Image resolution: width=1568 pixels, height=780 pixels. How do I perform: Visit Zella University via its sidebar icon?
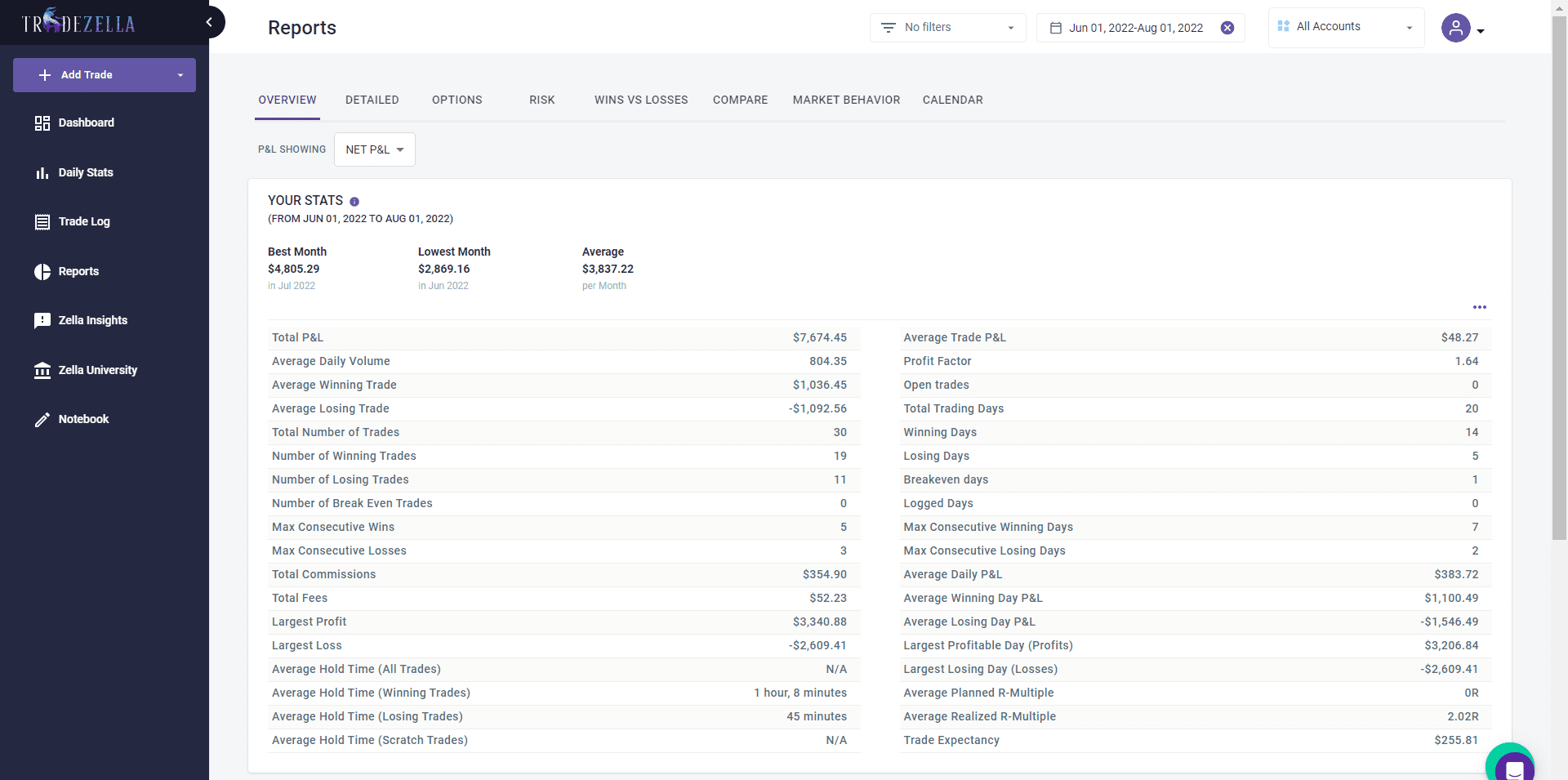[42, 370]
